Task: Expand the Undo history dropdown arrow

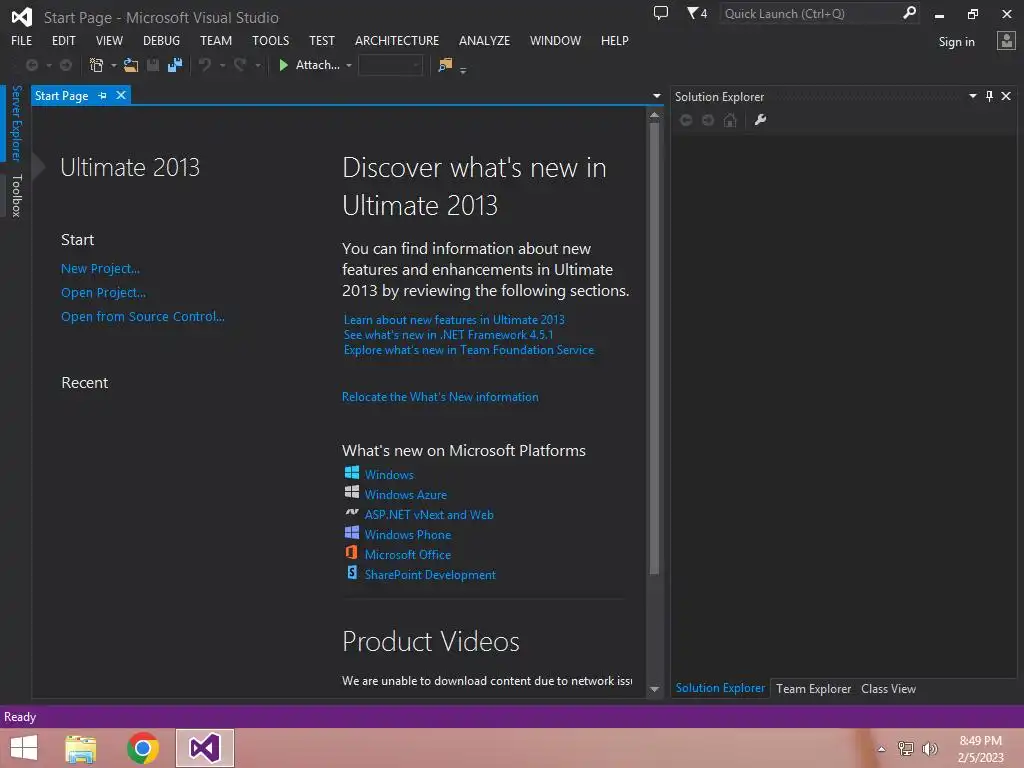Action: pyautogui.click(x=222, y=65)
